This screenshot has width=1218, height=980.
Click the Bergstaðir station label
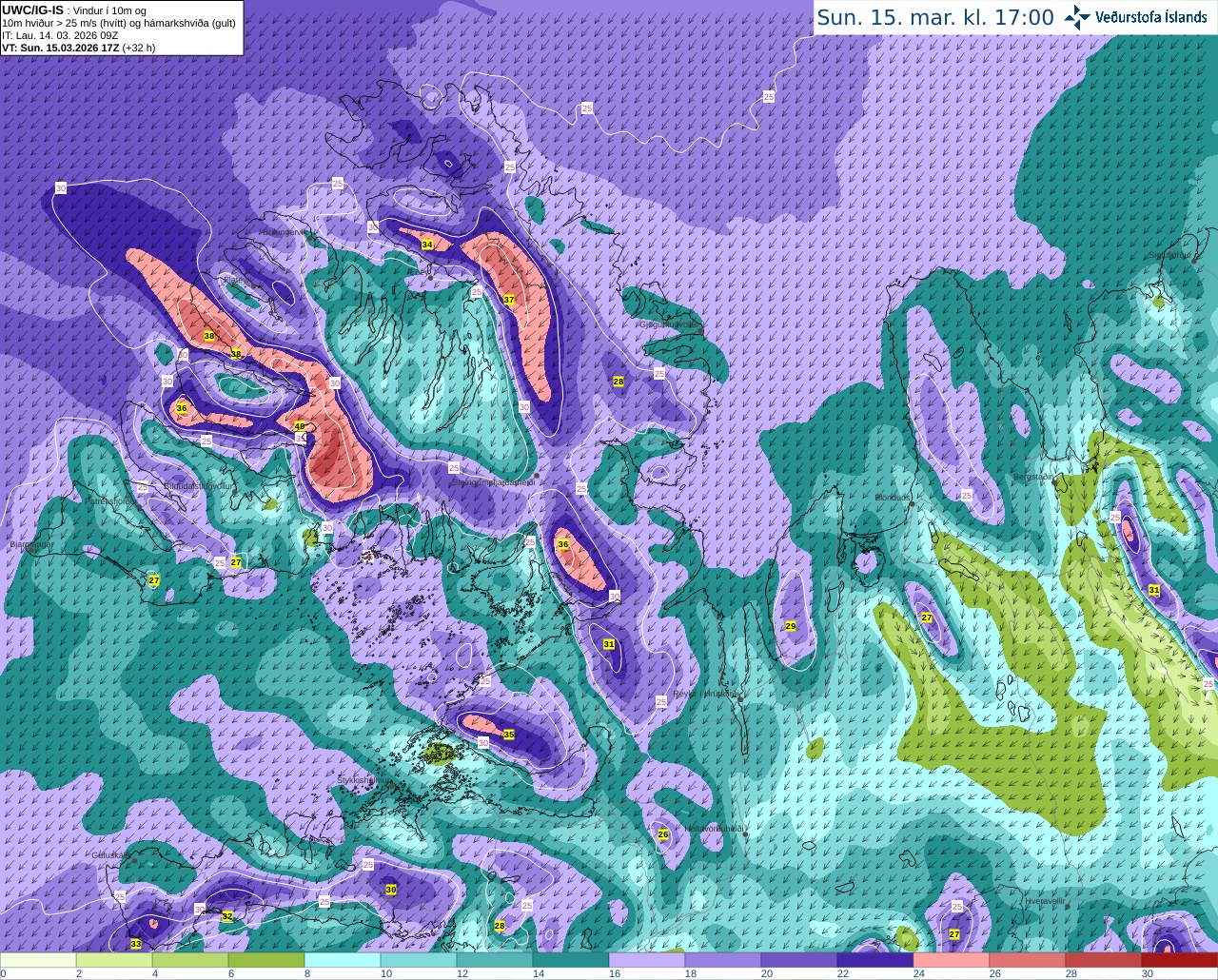(1034, 476)
